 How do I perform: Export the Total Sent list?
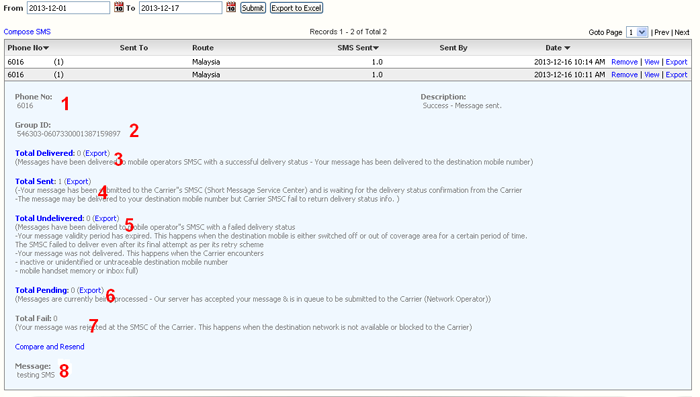point(78,181)
